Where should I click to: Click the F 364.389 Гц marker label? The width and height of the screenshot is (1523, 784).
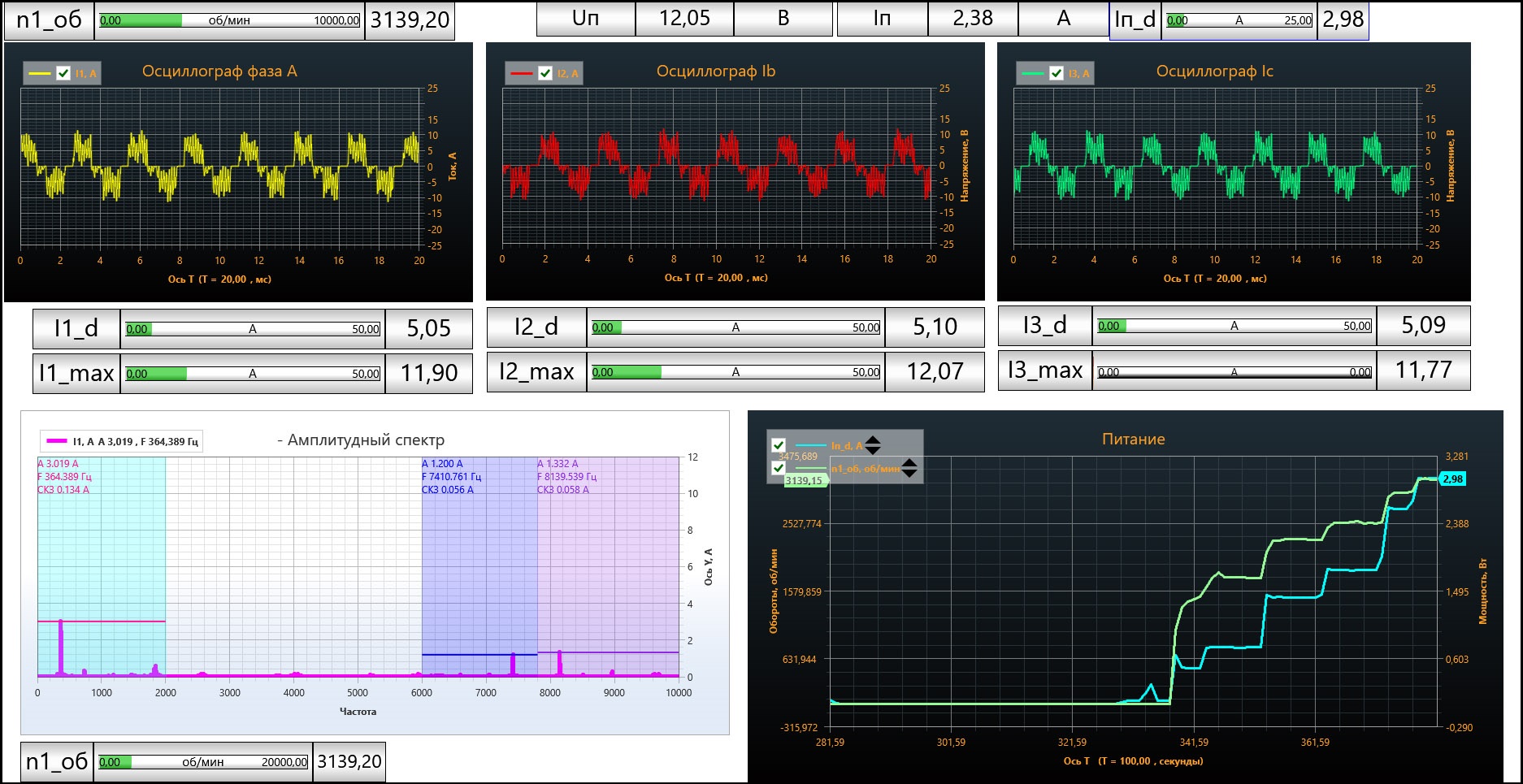tap(64, 477)
